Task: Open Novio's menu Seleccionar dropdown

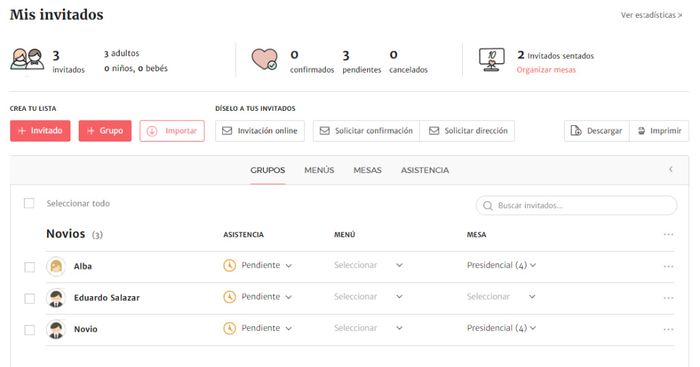Action: click(368, 328)
